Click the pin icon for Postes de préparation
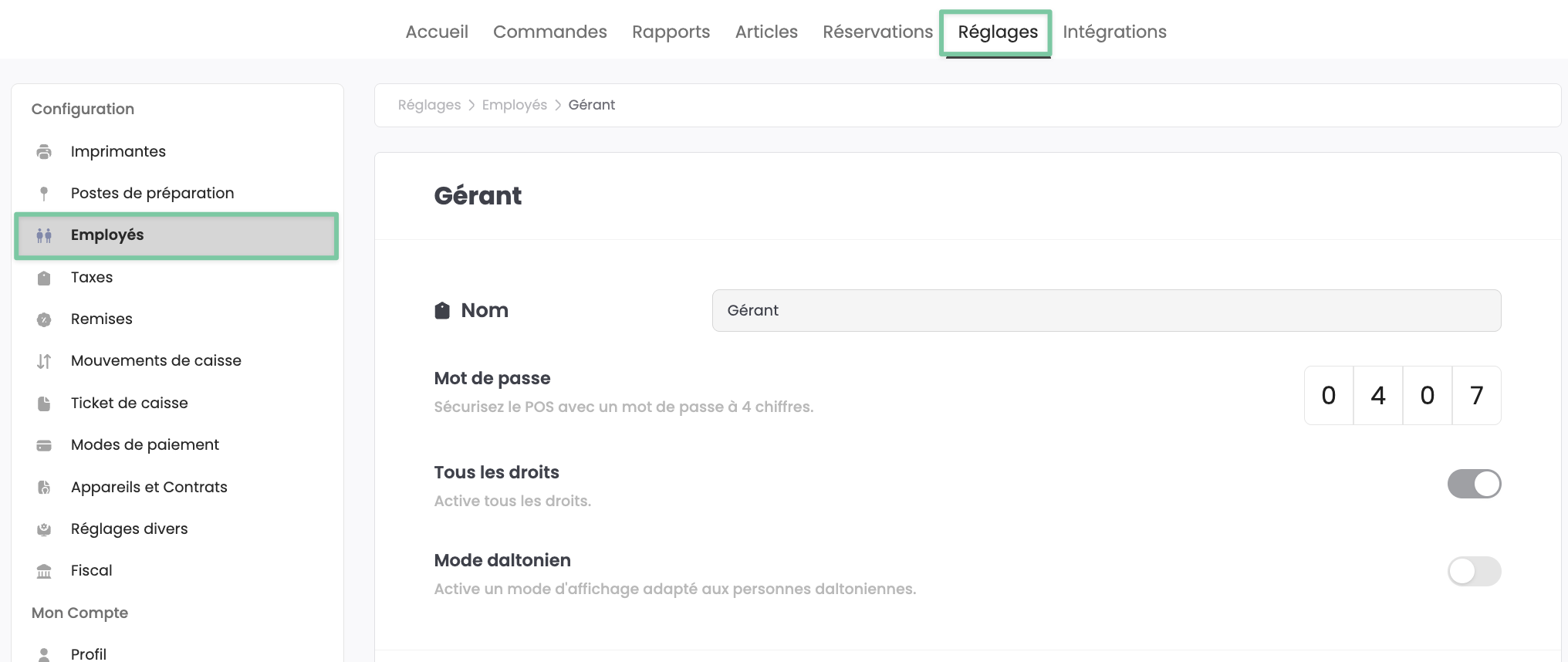 click(44, 194)
